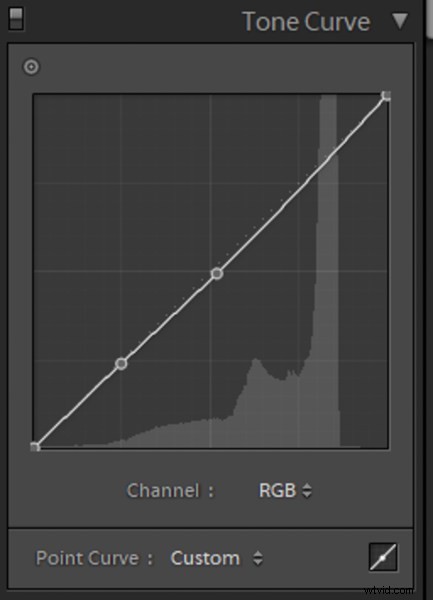
Task: Toggle the Tone Curve panel on/off switch
Action: (16, 19)
